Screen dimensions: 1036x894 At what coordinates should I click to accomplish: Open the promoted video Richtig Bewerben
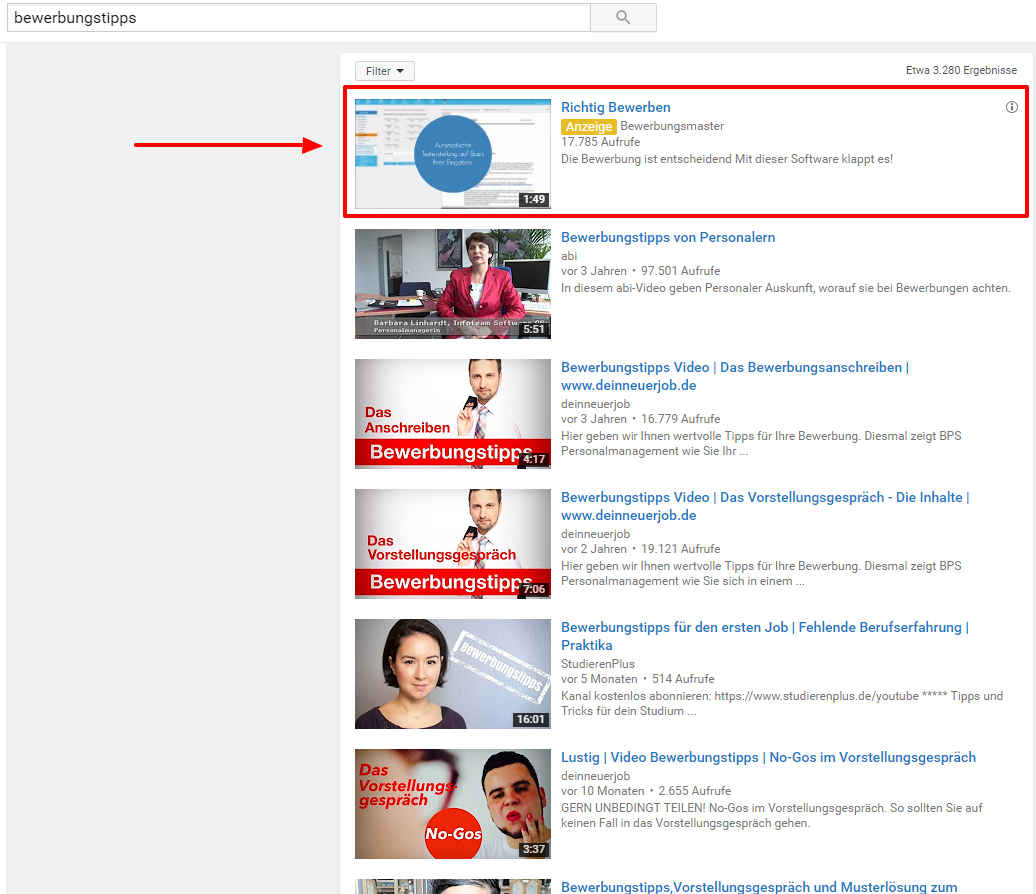click(615, 107)
